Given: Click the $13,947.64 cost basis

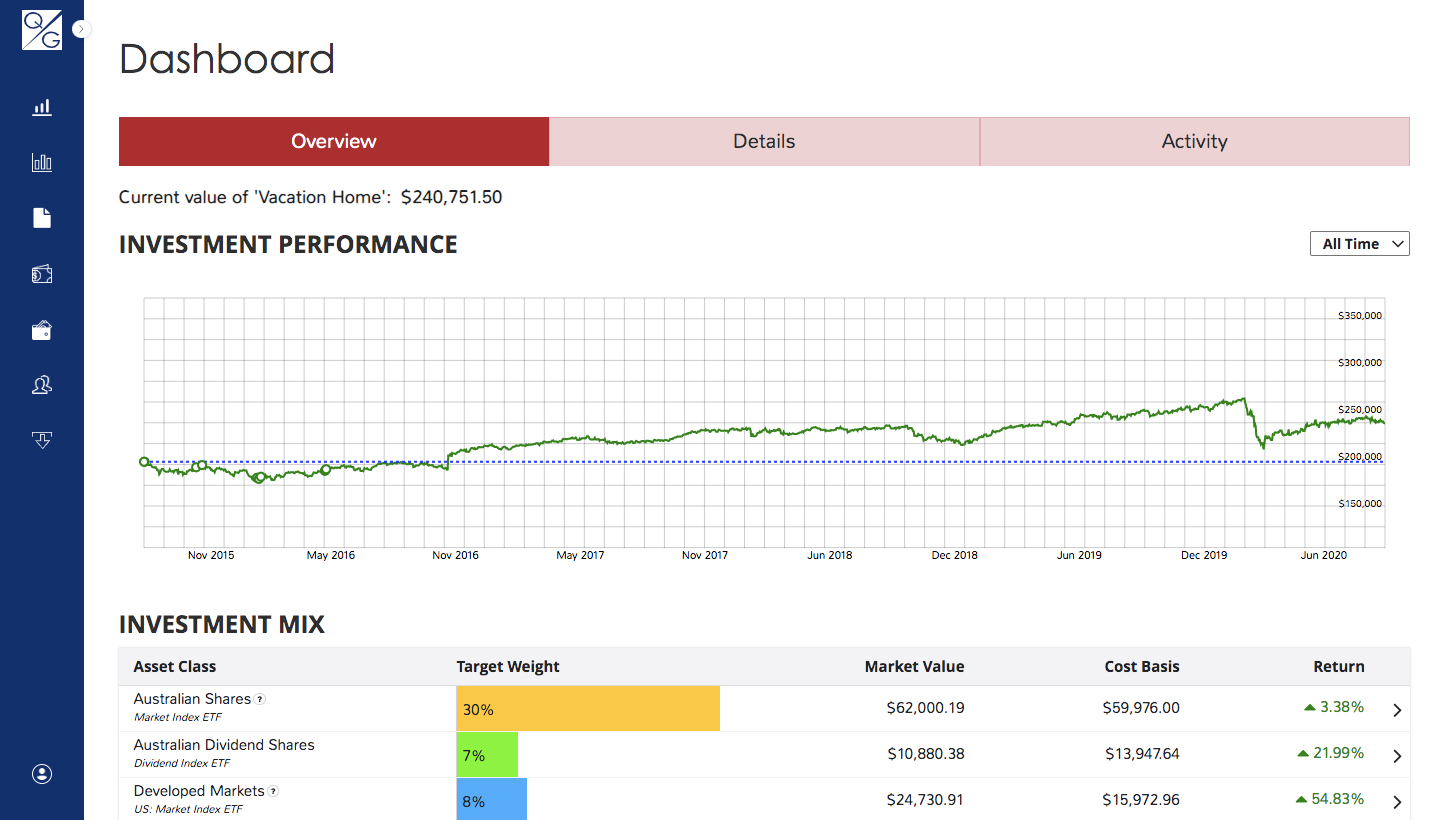Looking at the screenshot, I should (1143, 754).
